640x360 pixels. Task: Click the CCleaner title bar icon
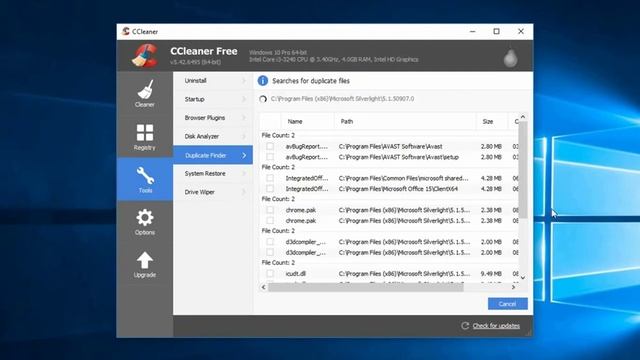126,31
